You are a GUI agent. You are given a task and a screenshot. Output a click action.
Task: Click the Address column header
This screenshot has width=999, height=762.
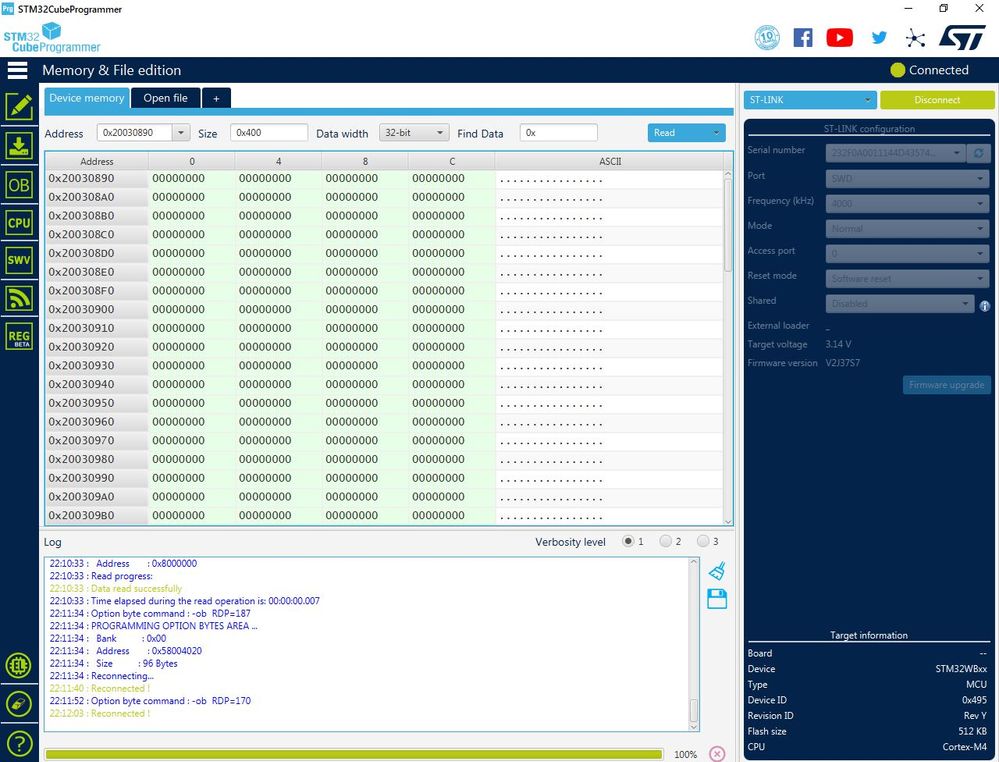[x=97, y=161]
